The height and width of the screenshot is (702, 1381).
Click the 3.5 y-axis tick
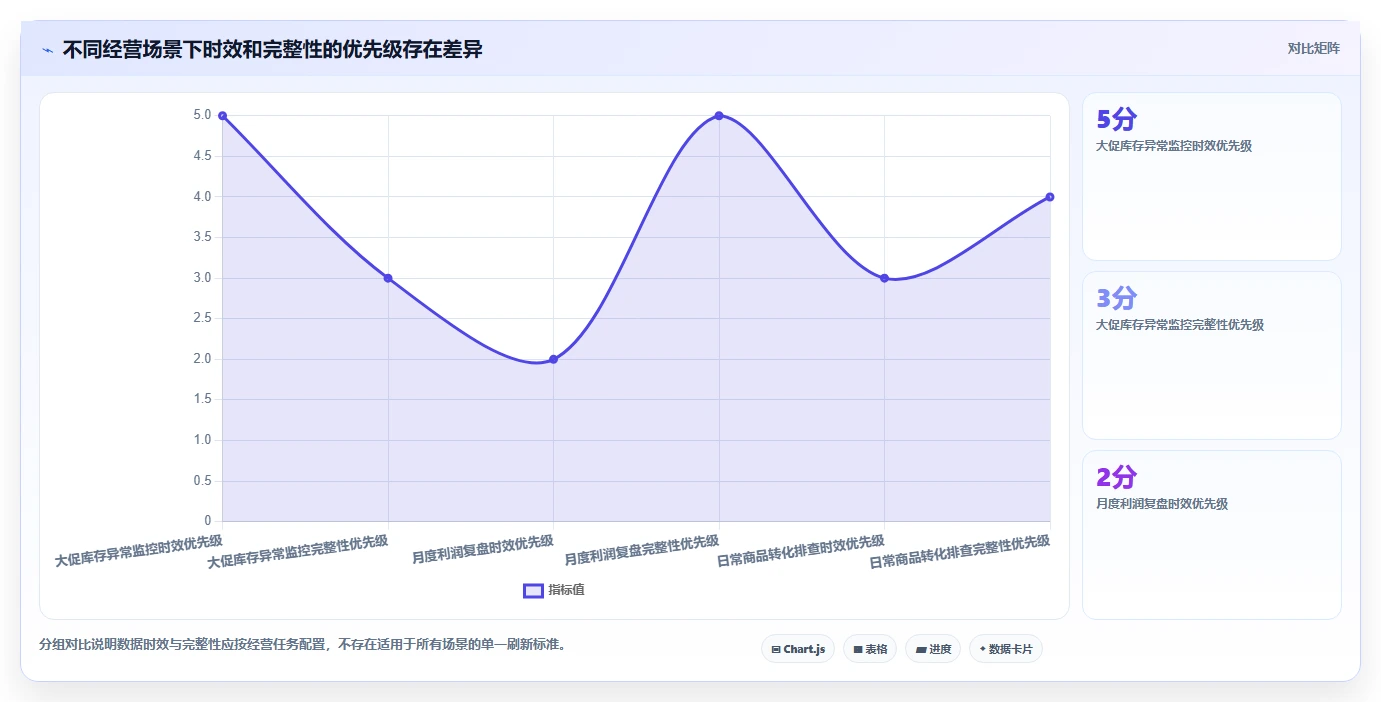tap(203, 237)
